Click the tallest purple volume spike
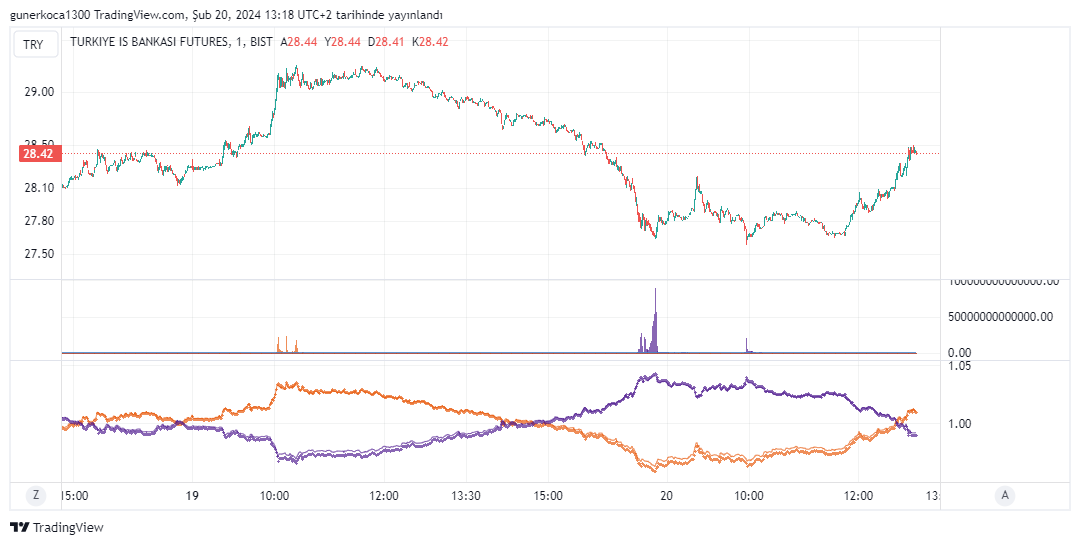Screen dimensions: 1080x545 (x=655, y=320)
